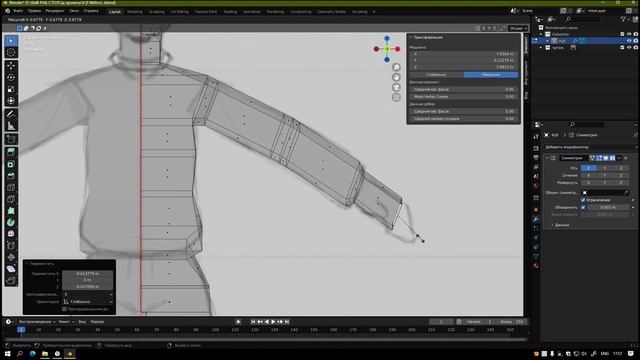
Task: Select the Spin tool
Action: tap(11, 222)
